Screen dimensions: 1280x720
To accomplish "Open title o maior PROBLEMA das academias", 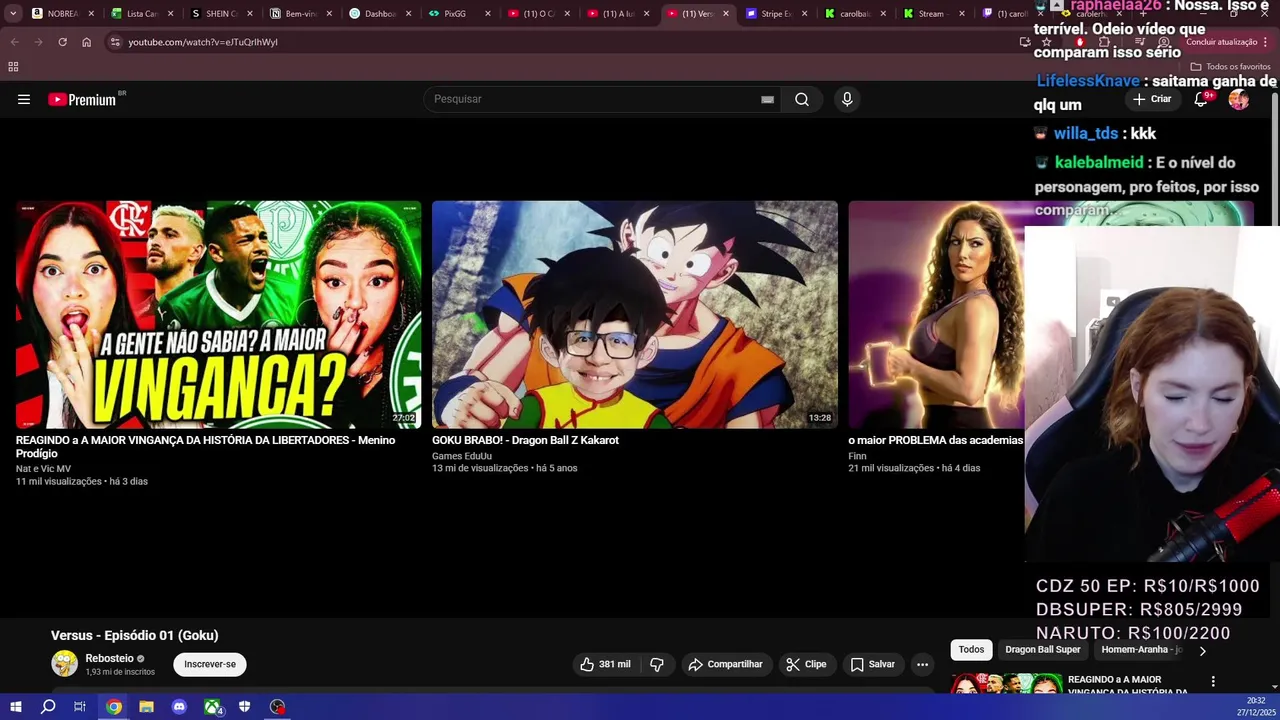I will pos(935,440).
